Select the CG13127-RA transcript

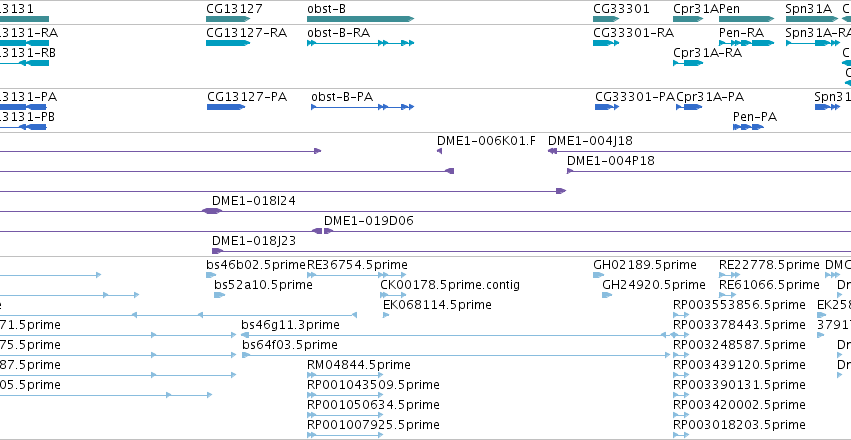[228, 43]
